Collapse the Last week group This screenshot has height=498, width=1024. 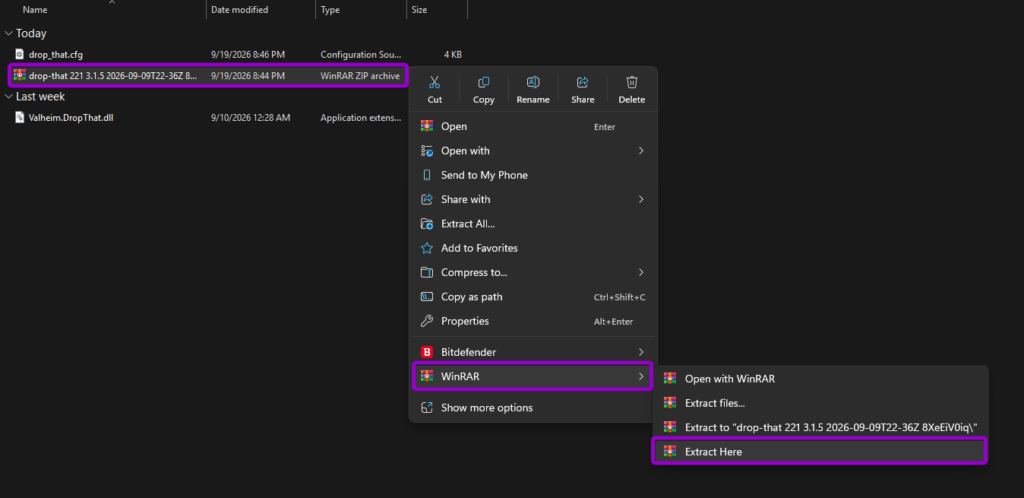(x=8, y=97)
